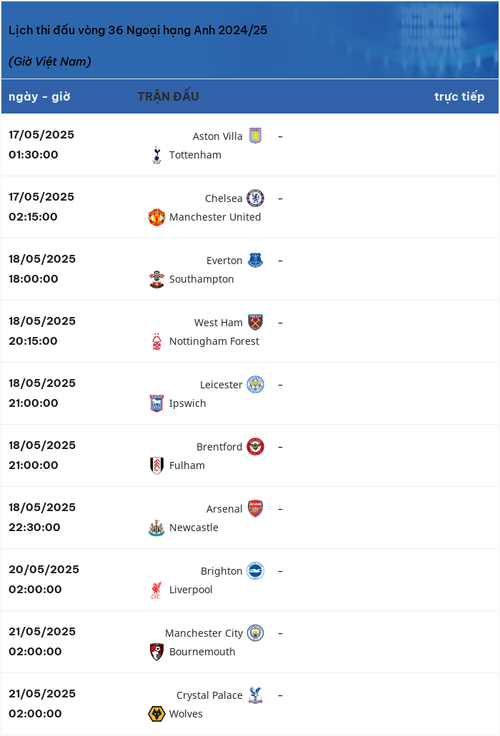
Task: Open the Liverpool team link
Action: pyautogui.click(x=191, y=590)
